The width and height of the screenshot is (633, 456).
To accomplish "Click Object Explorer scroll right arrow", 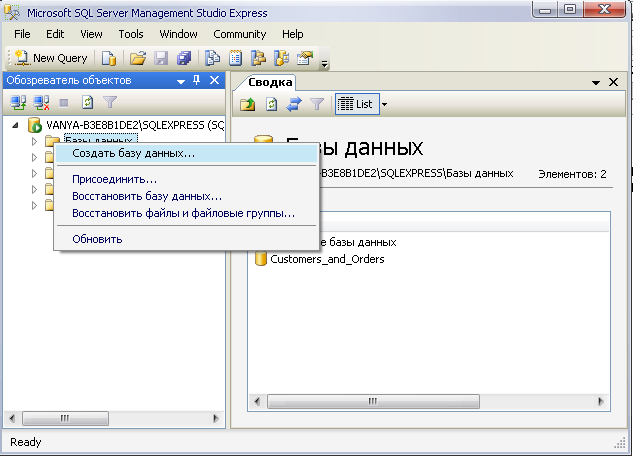I will [216, 418].
